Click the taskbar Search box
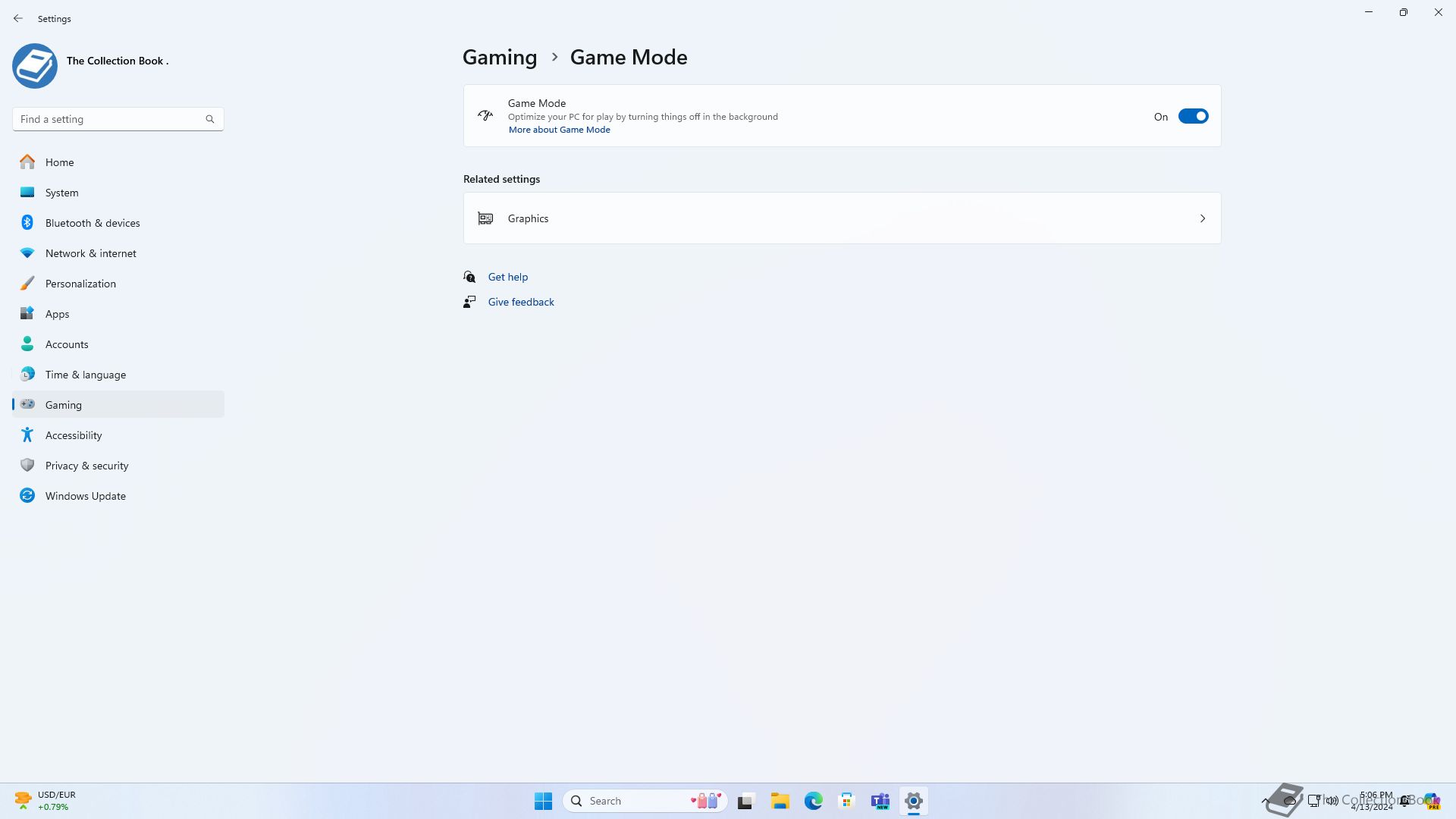The height and width of the screenshot is (819, 1456). tap(645, 801)
